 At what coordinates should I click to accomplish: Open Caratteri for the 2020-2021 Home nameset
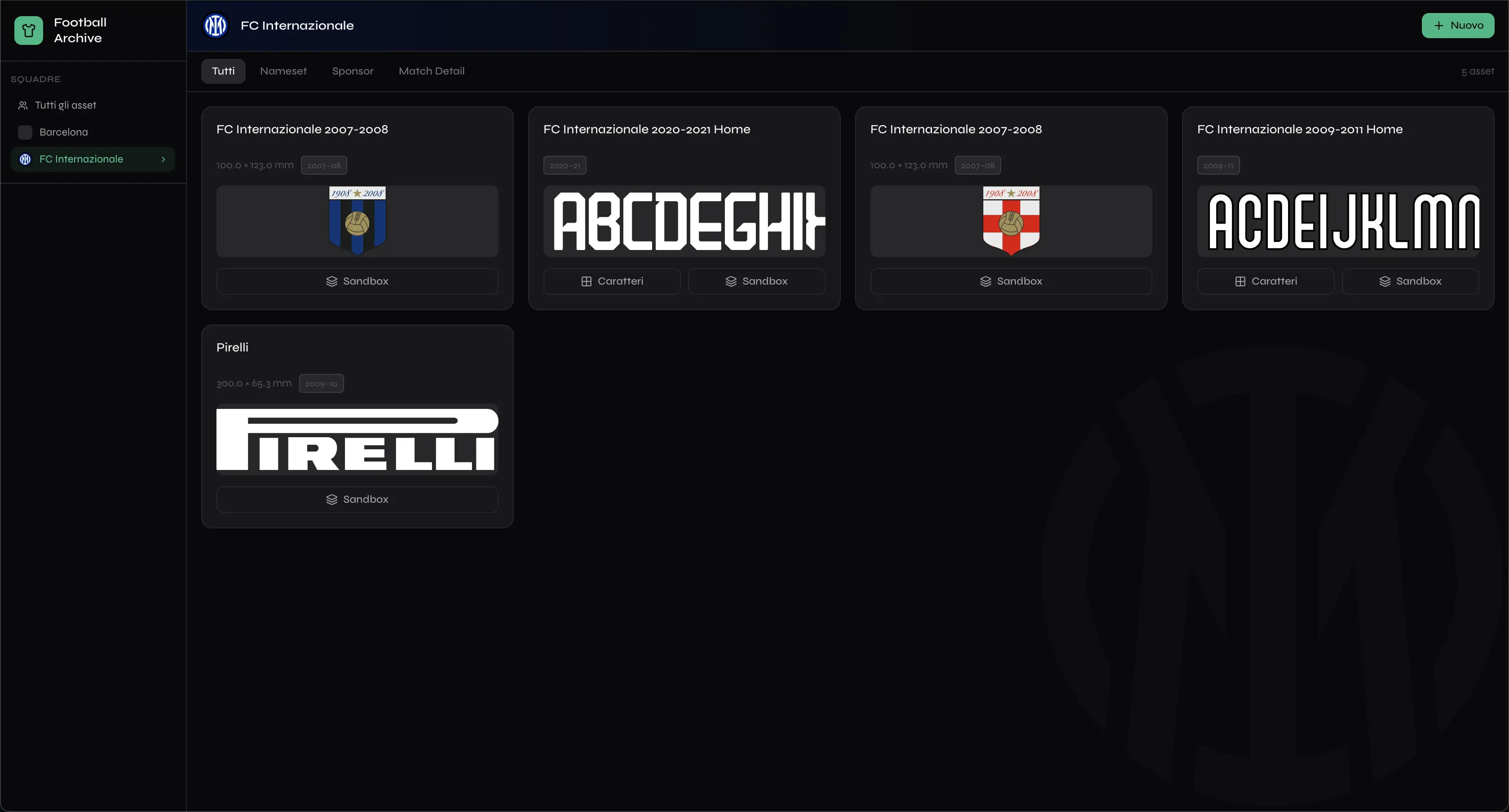[612, 281]
